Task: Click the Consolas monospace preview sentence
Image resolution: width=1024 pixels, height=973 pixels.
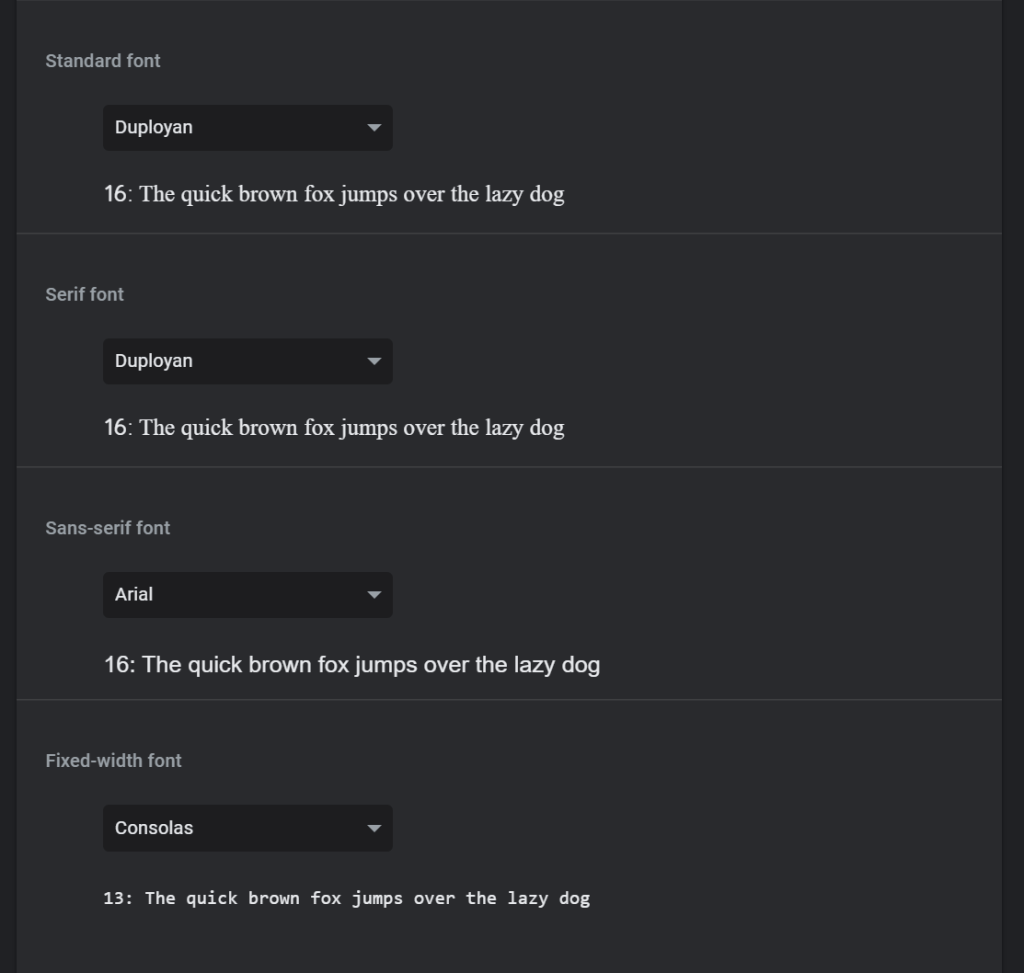Action: (347, 898)
